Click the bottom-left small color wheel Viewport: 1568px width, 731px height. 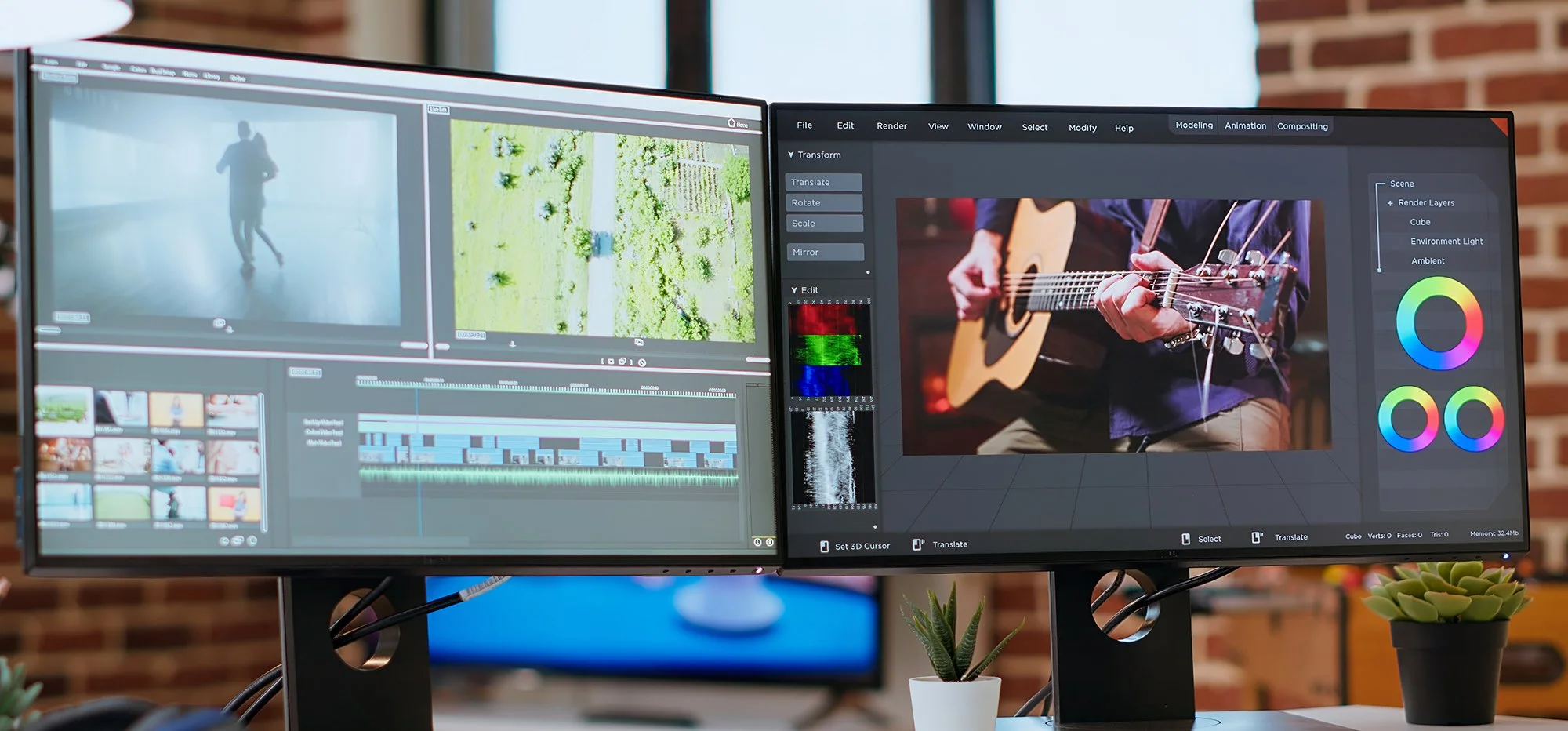point(1408,419)
